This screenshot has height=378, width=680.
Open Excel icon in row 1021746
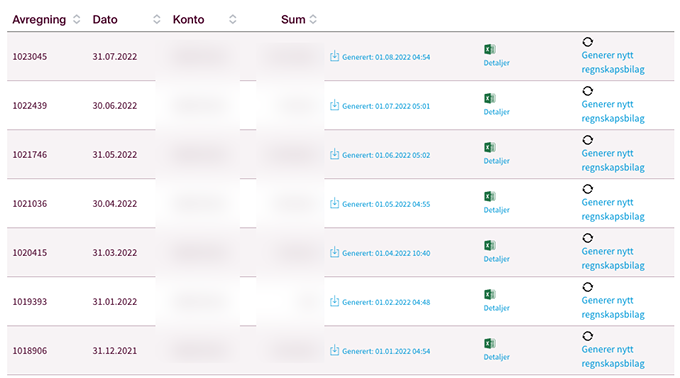point(490,147)
